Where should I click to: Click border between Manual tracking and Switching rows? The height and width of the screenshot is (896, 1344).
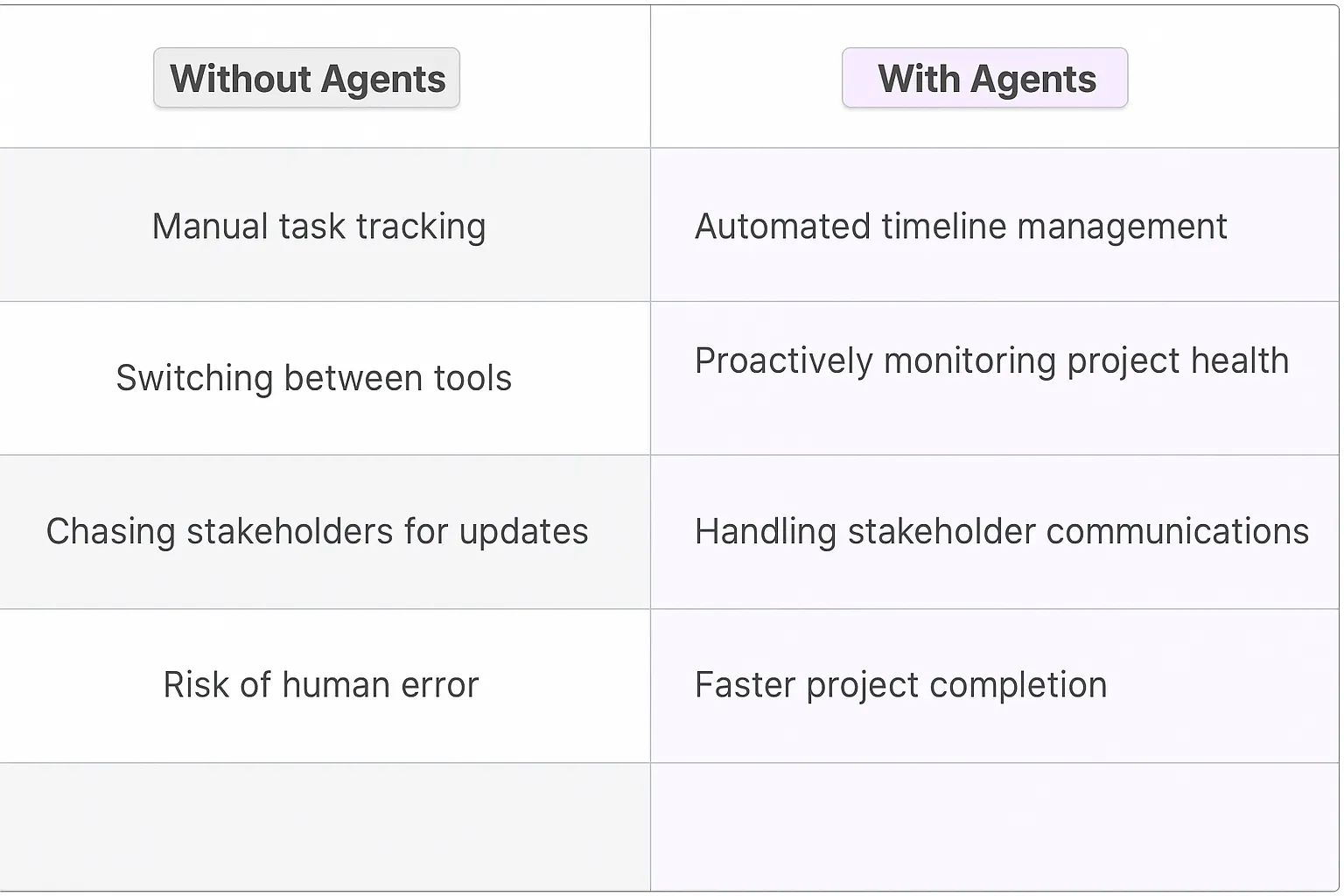324,301
